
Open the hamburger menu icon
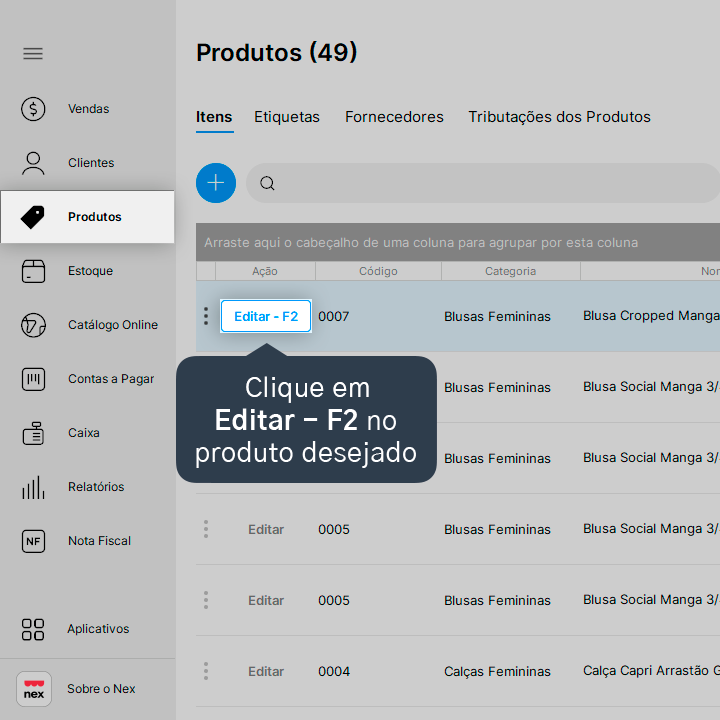coord(33,54)
